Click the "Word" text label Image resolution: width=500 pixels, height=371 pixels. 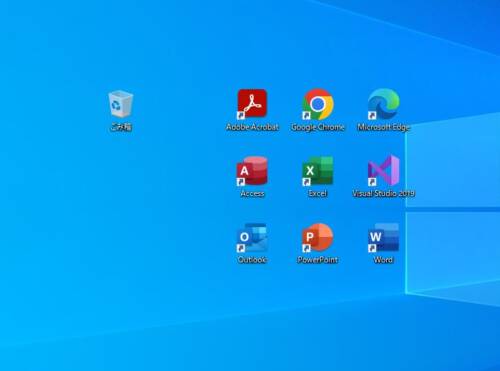(x=384, y=260)
